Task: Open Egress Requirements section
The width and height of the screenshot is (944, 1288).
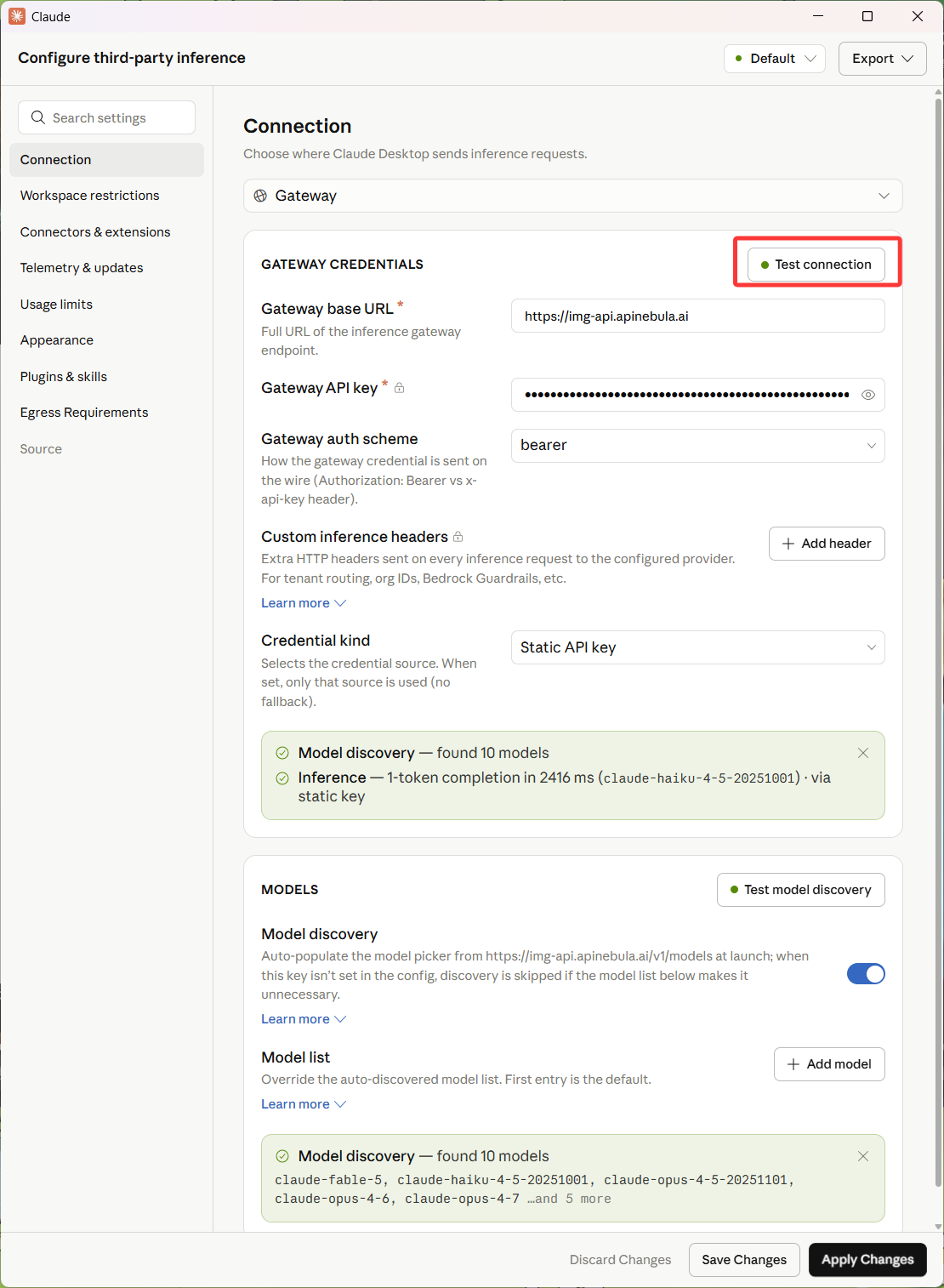Action: pyautogui.click(x=107, y=413)
